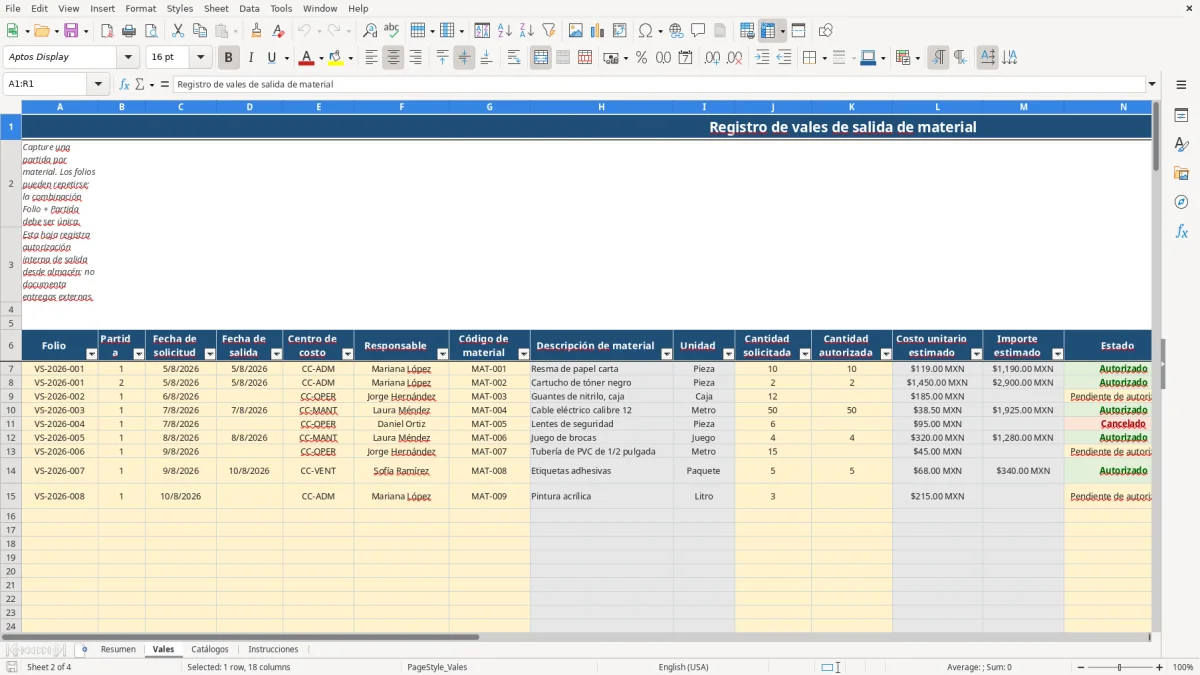Click the horizontal scrollbar
1200x675 pixels.
point(240,637)
